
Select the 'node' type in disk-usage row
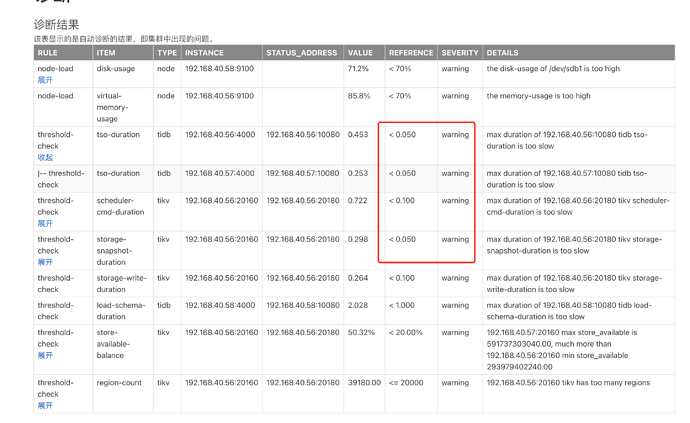pyautogui.click(x=166, y=69)
